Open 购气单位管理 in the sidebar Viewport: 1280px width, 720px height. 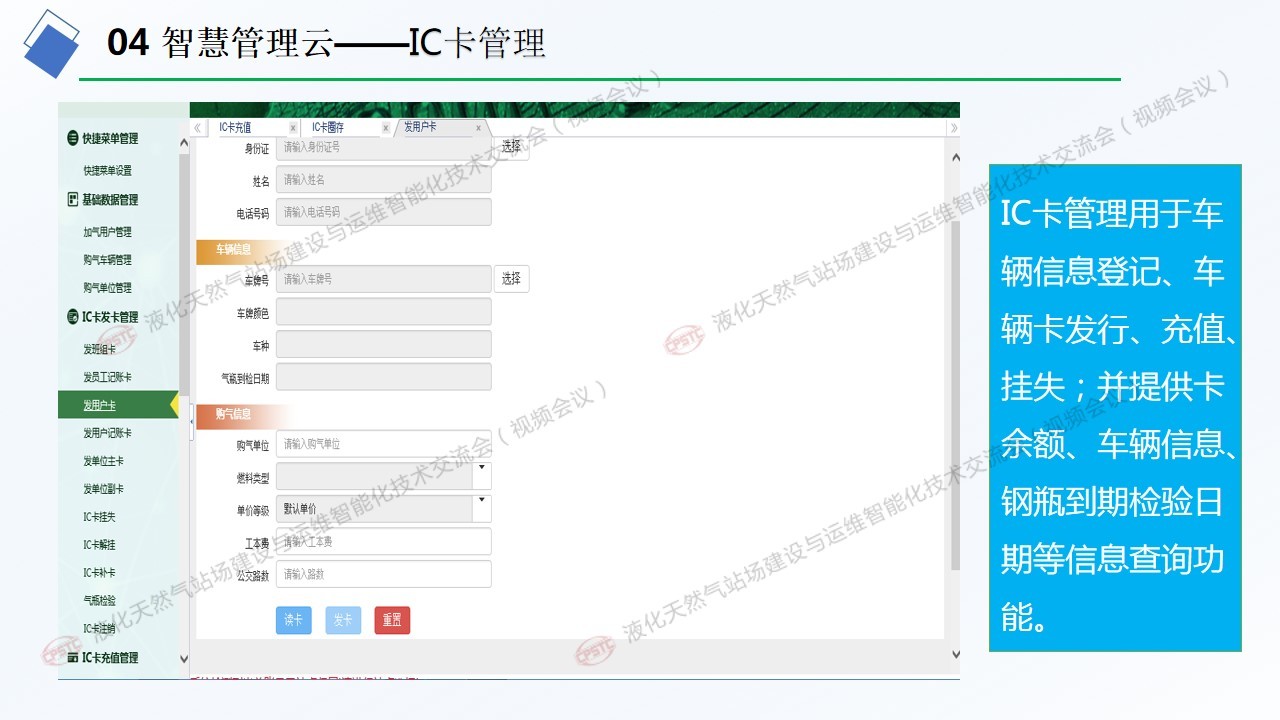click(107, 288)
